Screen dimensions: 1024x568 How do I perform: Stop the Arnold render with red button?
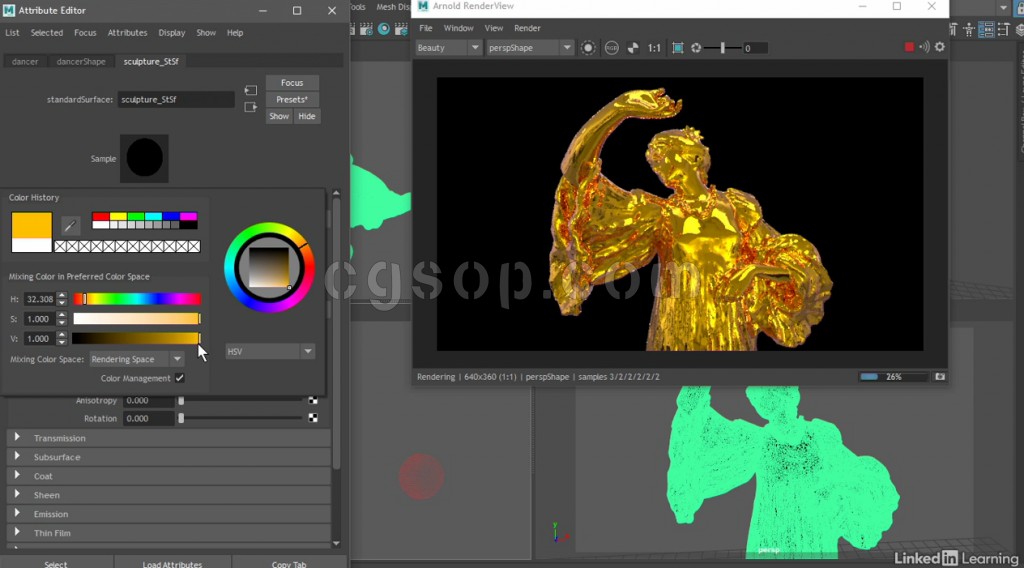pyautogui.click(x=909, y=48)
